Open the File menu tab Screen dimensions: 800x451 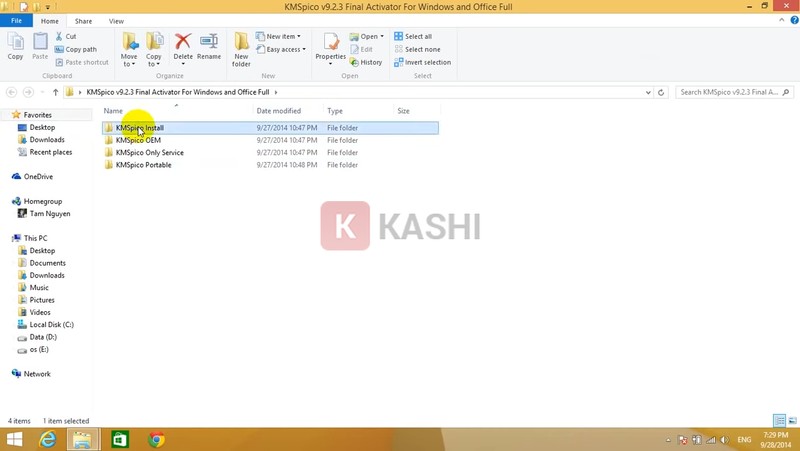16,21
